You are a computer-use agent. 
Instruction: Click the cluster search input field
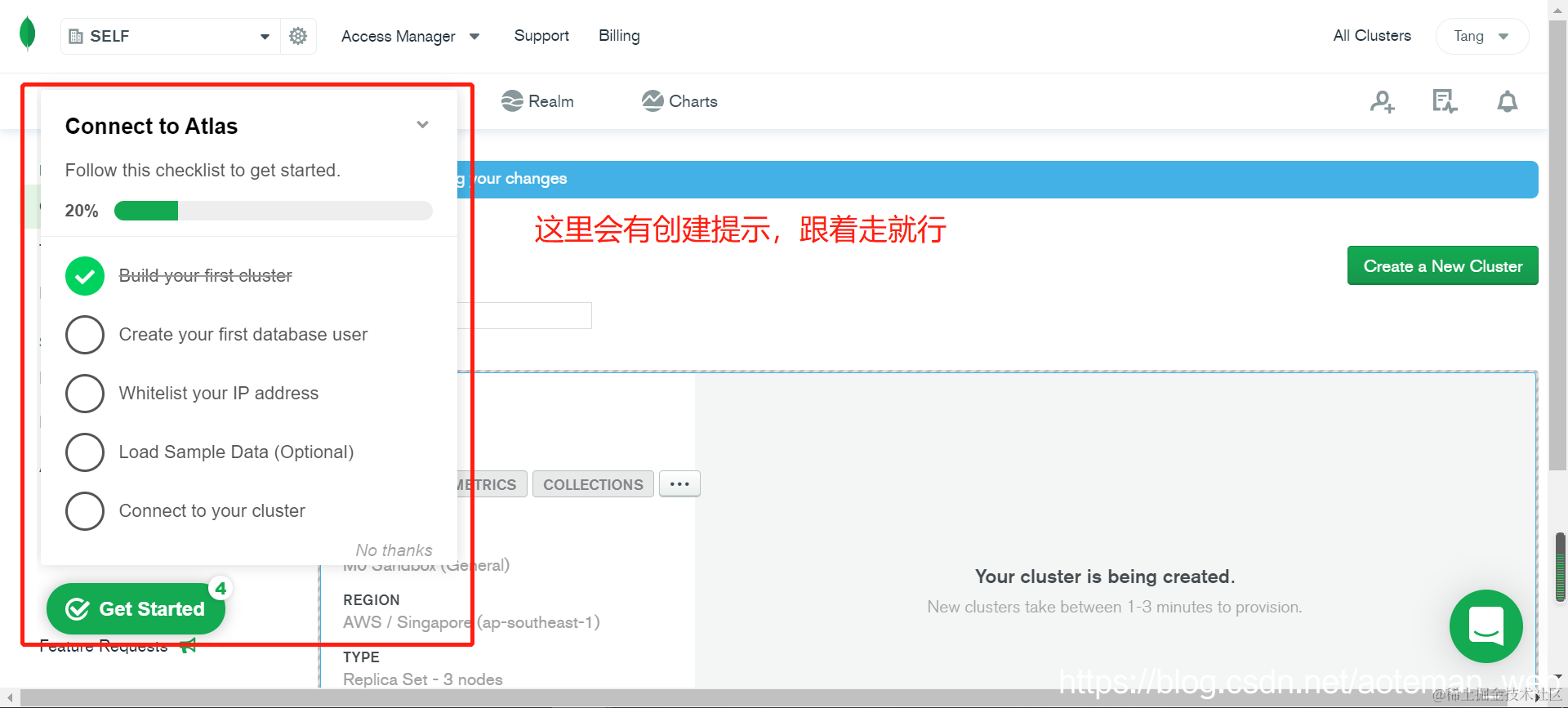pyautogui.click(x=524, y=316)
